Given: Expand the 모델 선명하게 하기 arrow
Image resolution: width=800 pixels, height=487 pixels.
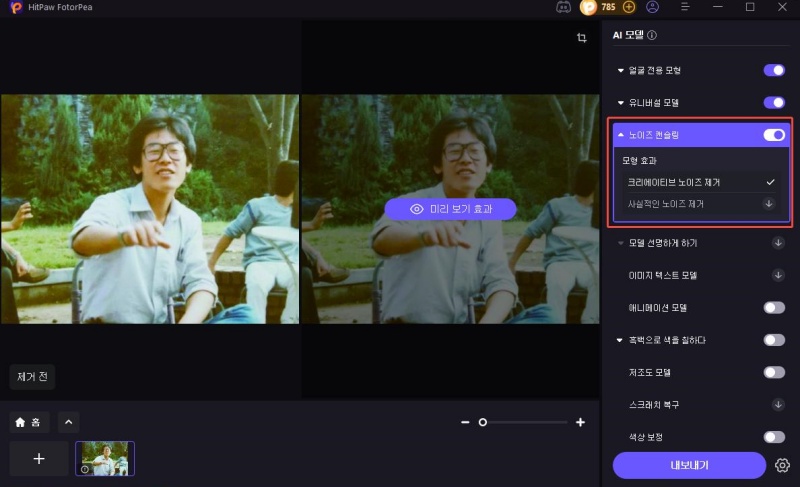Looking at the screenshot, I should coord(620,243).
